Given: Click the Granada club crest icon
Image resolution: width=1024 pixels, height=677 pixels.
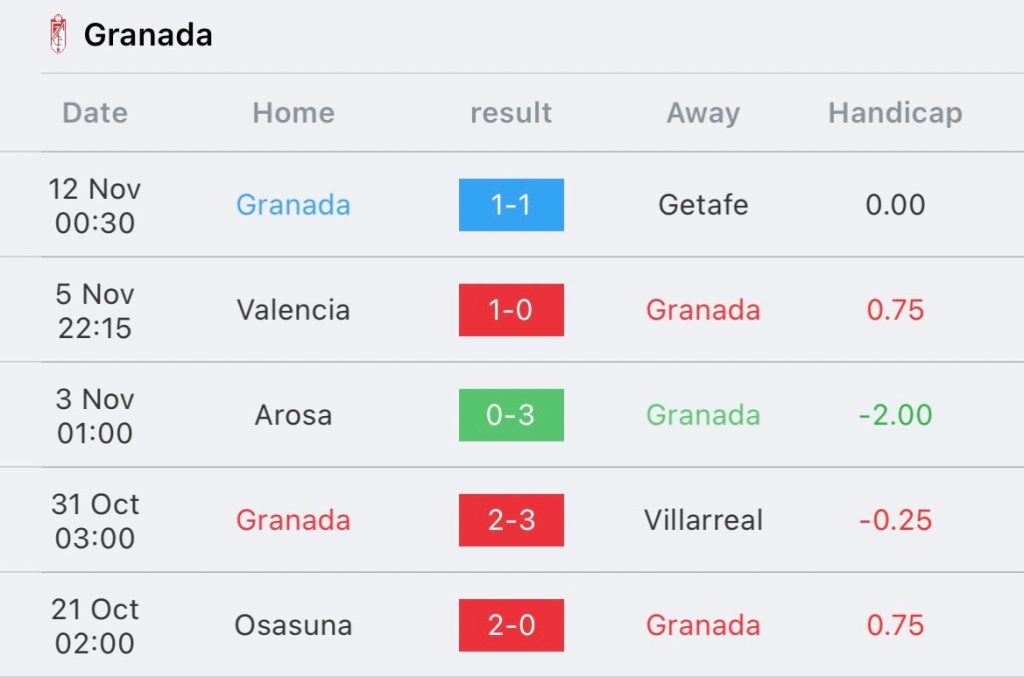Looking at the screenshot, I should 59,34.
